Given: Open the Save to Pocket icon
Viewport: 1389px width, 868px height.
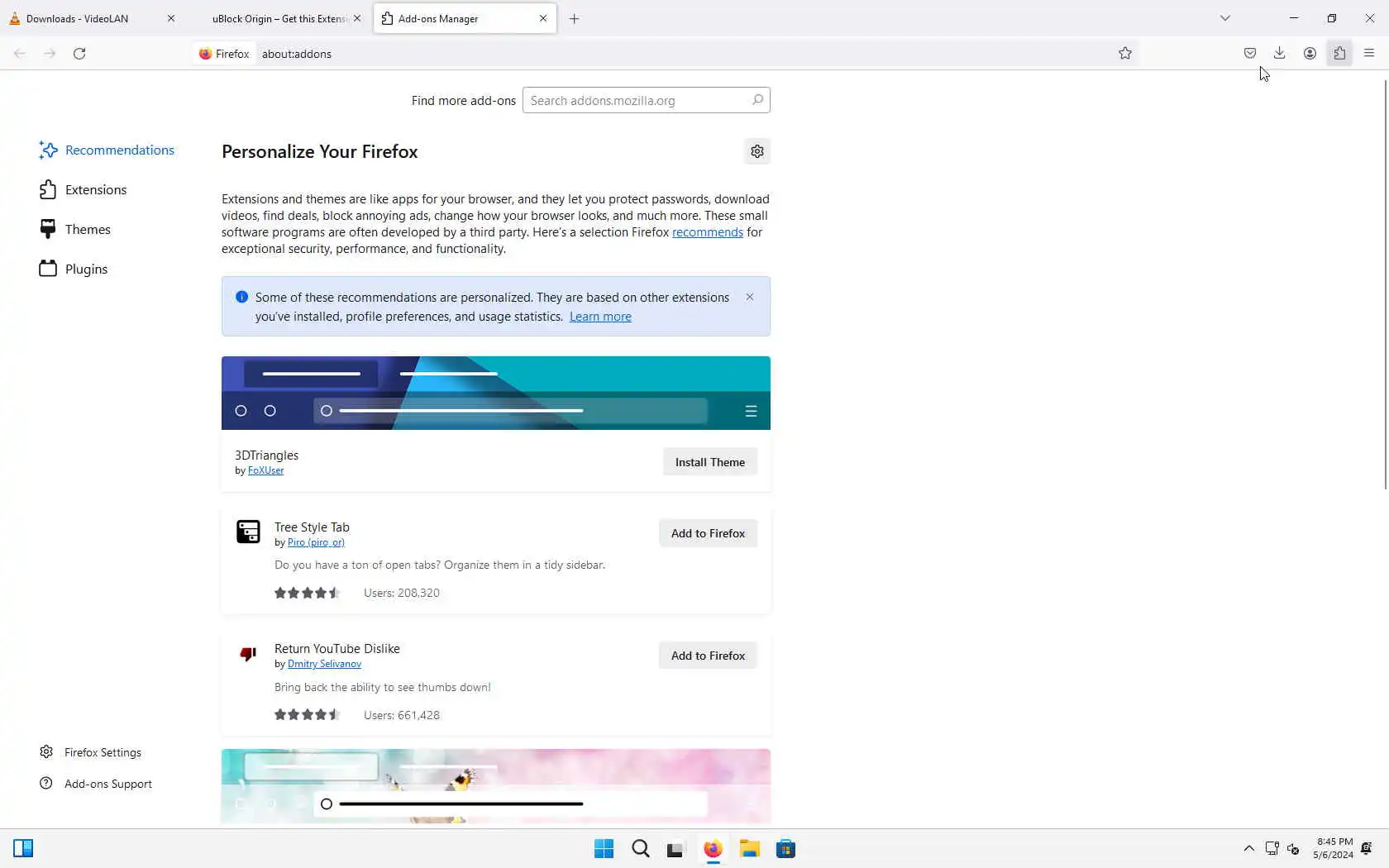Looking at the screenshot, I should click(1250, 54).
